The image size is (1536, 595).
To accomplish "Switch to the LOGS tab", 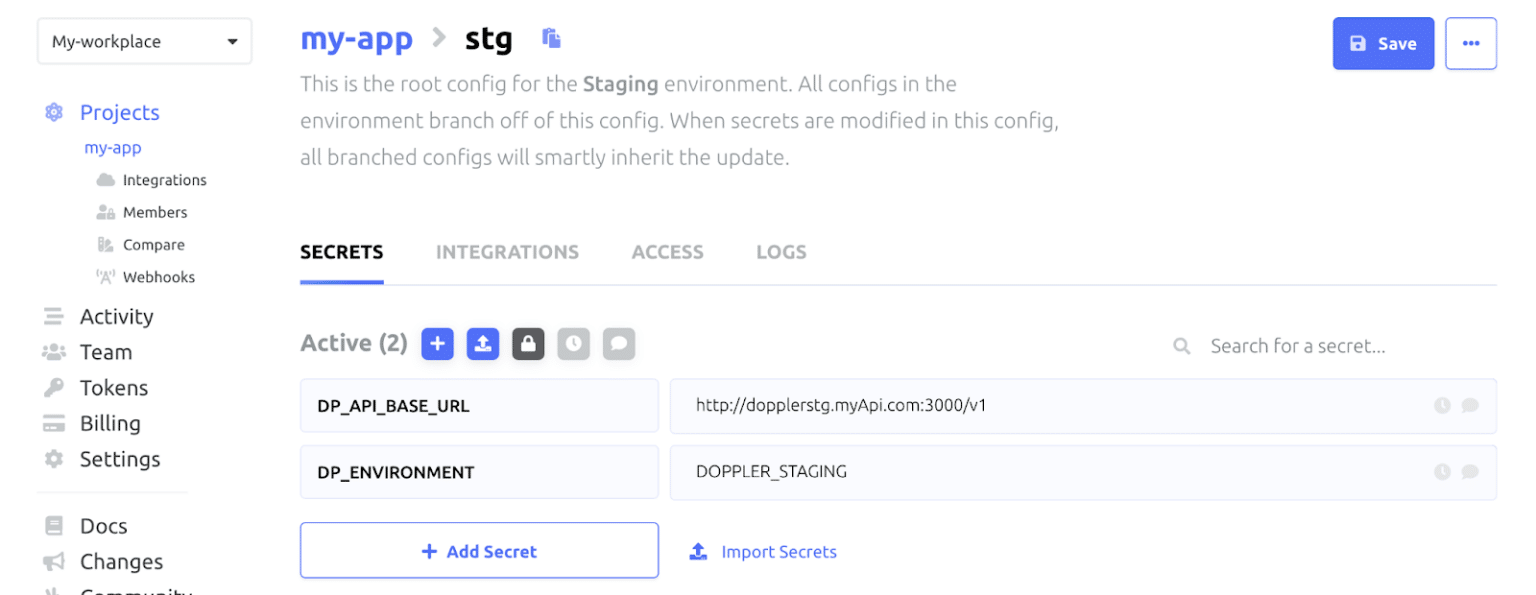I will tap(781, 253).
